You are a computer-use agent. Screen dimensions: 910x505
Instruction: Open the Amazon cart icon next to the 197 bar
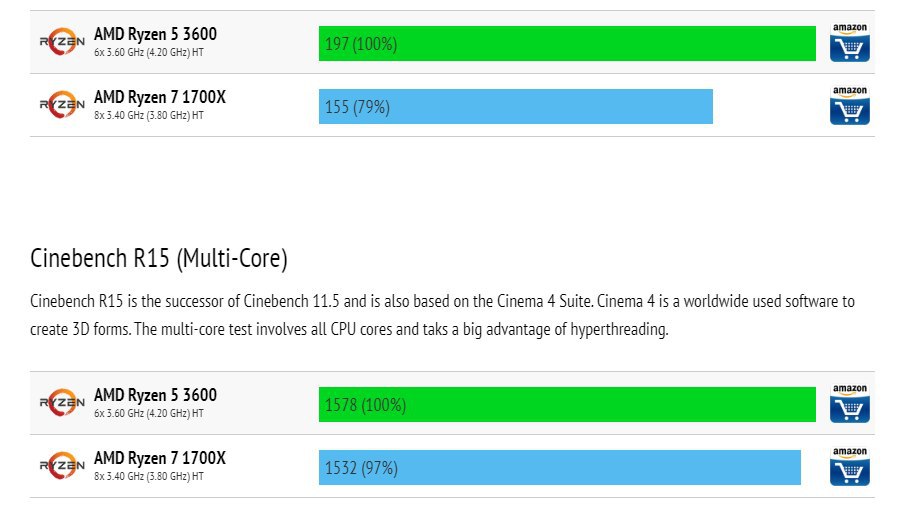pos(849,43)
